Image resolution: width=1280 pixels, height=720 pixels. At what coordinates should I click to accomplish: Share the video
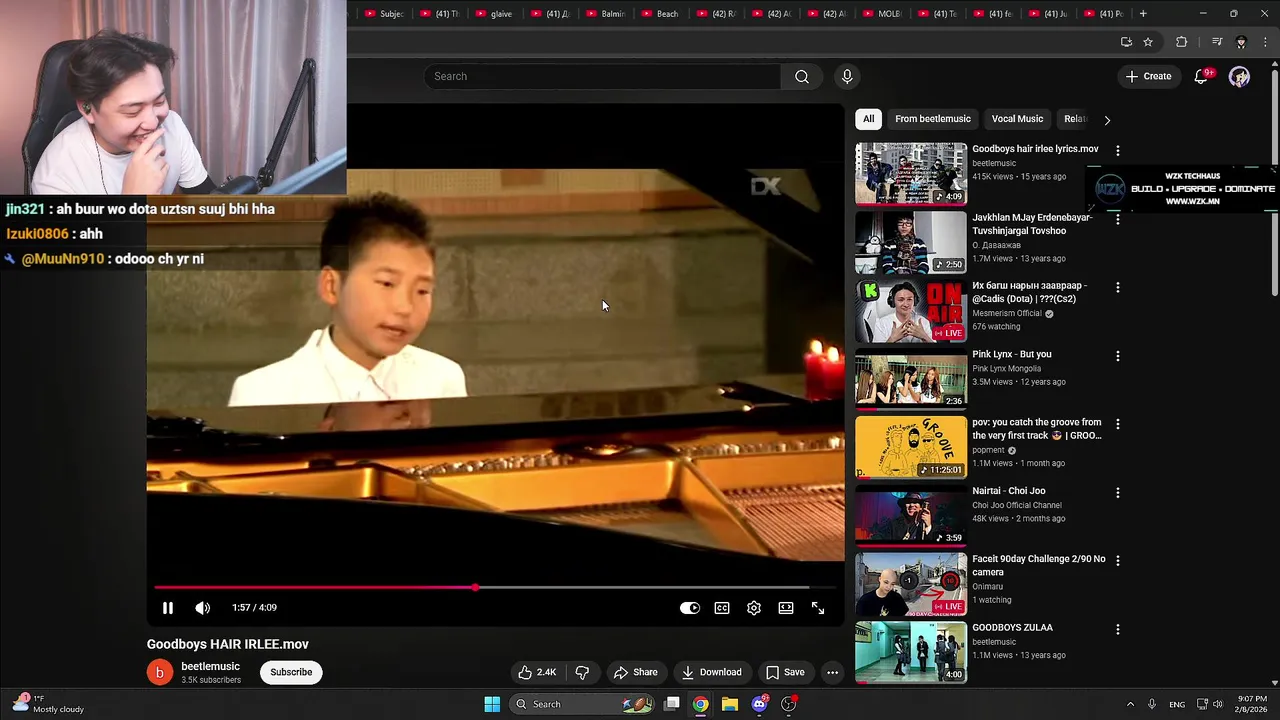pos(636,672)
